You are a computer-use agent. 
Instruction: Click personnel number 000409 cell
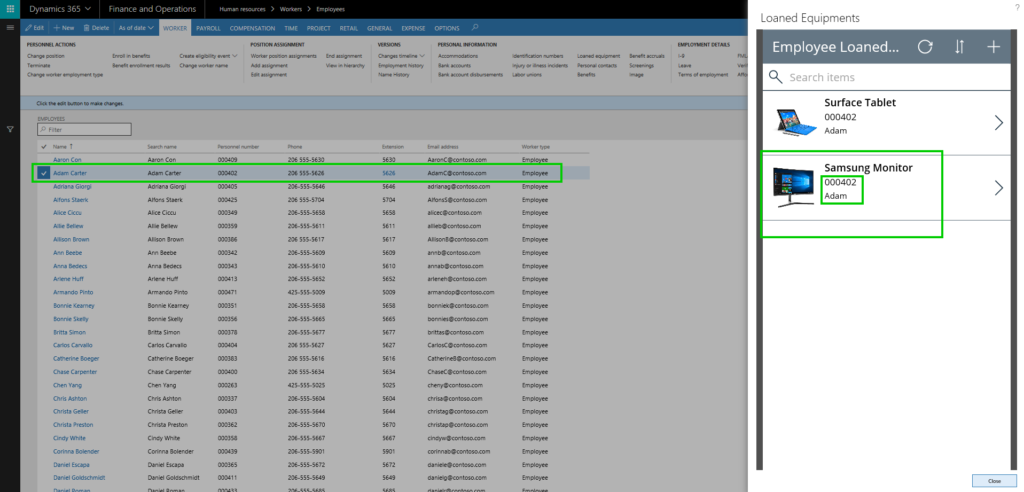tap(227, 159)
